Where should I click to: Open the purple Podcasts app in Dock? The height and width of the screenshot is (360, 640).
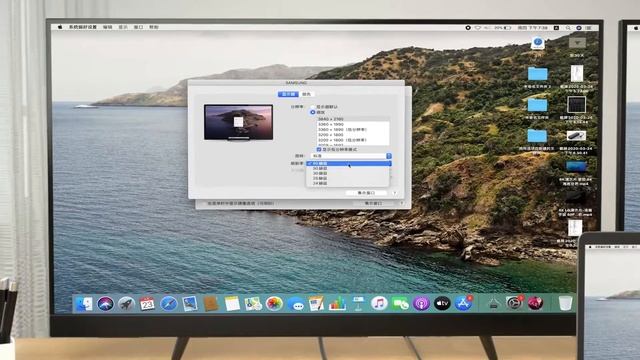point(421,304)
